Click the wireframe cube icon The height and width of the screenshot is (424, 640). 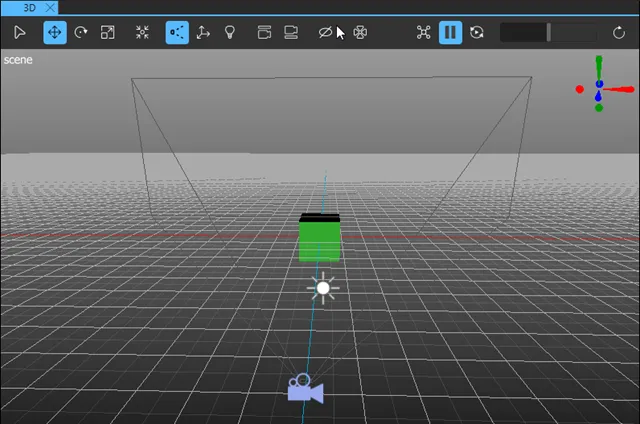(x=360, y=32)
